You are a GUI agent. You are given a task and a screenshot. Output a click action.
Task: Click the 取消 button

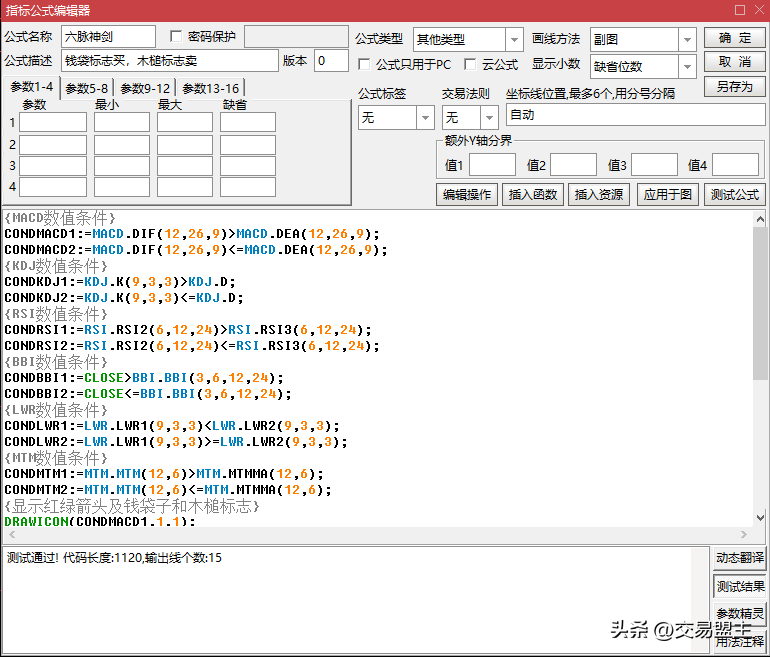[x=735, y=62]
